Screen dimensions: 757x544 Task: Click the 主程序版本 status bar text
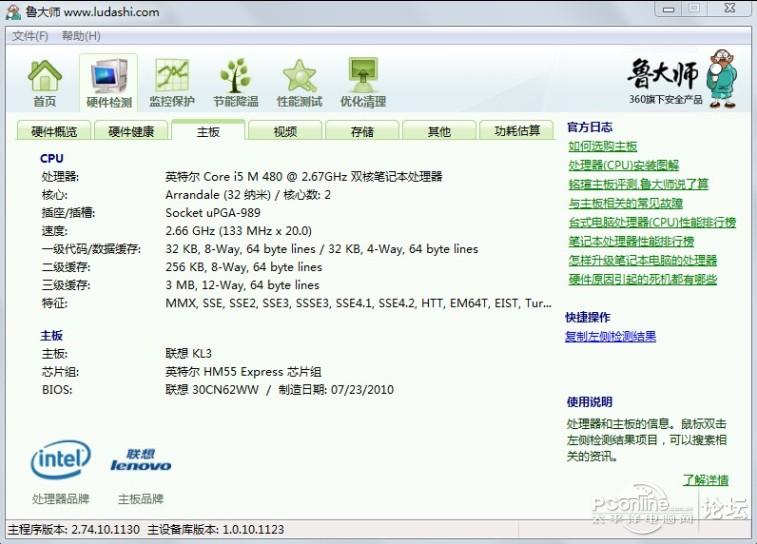[x=74, y=530]
